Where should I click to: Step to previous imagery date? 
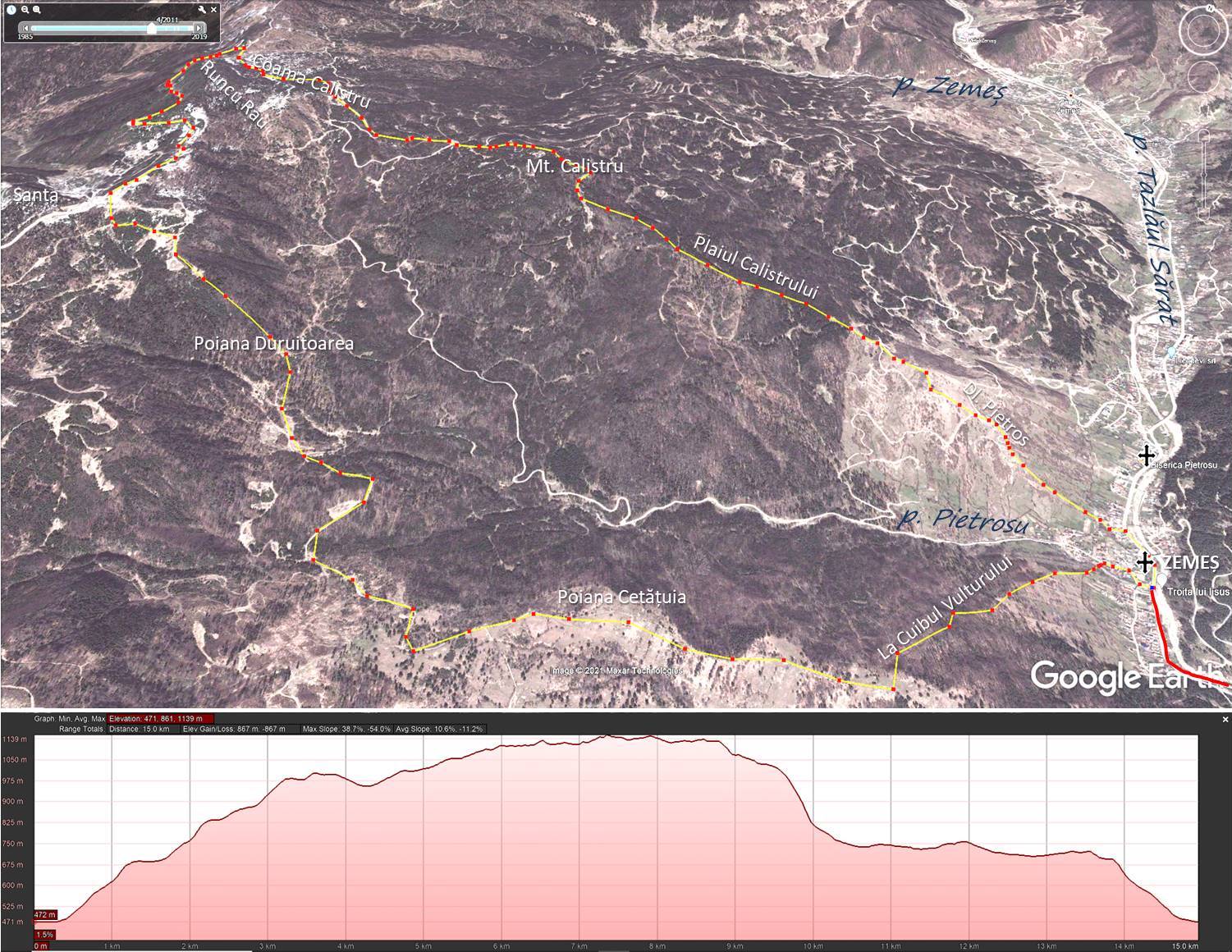25,29
